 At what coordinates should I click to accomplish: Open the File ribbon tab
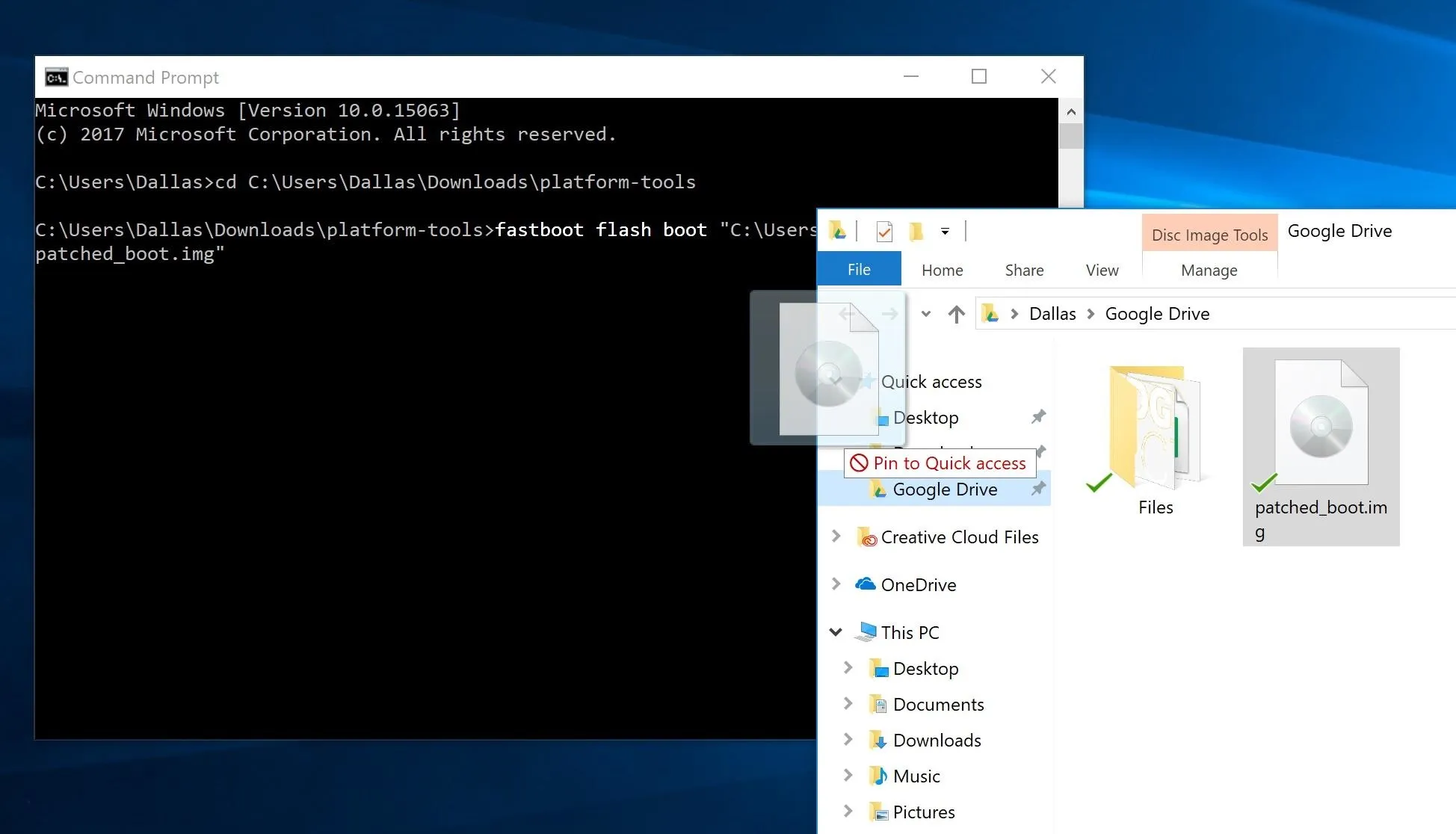(859, 270)
